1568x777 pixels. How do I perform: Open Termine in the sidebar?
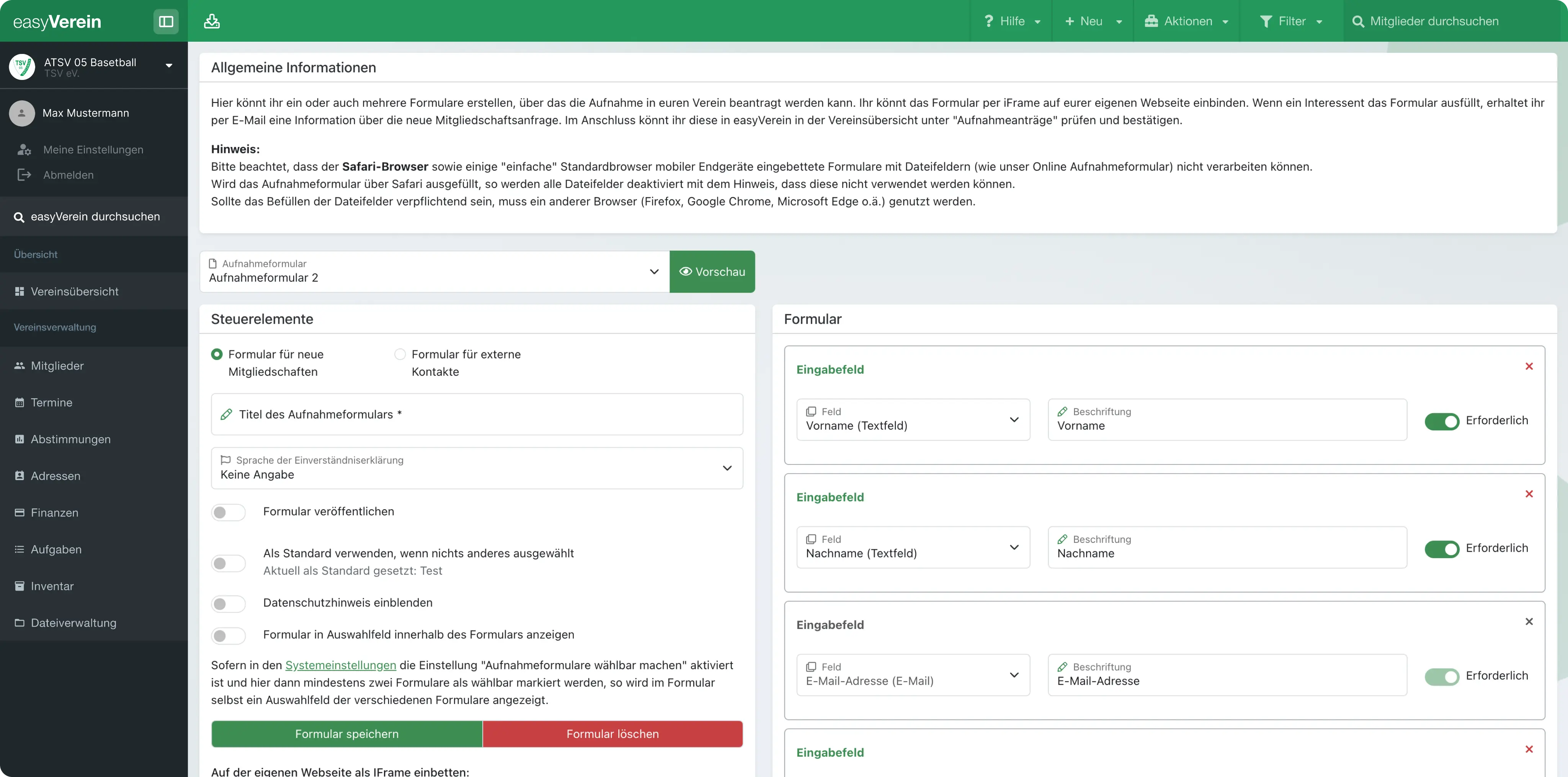pos(94,403)
